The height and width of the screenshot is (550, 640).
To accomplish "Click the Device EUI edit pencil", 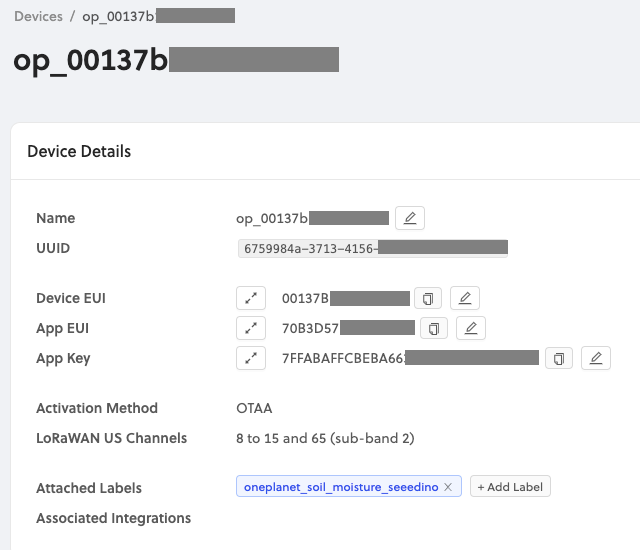I will [x=465, y=298].
